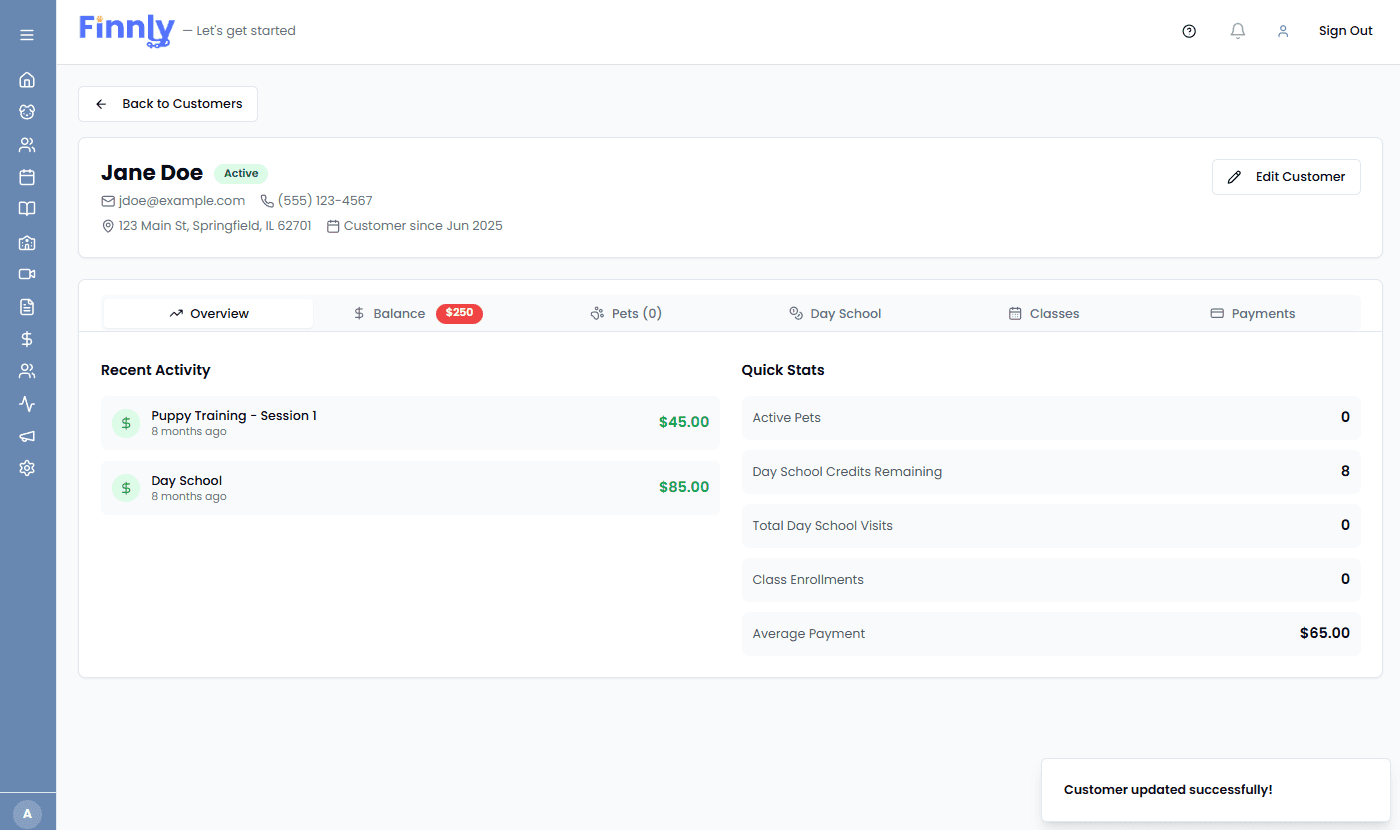
Task: Click the Edit Customer button
Action: tap(1286, 176)
